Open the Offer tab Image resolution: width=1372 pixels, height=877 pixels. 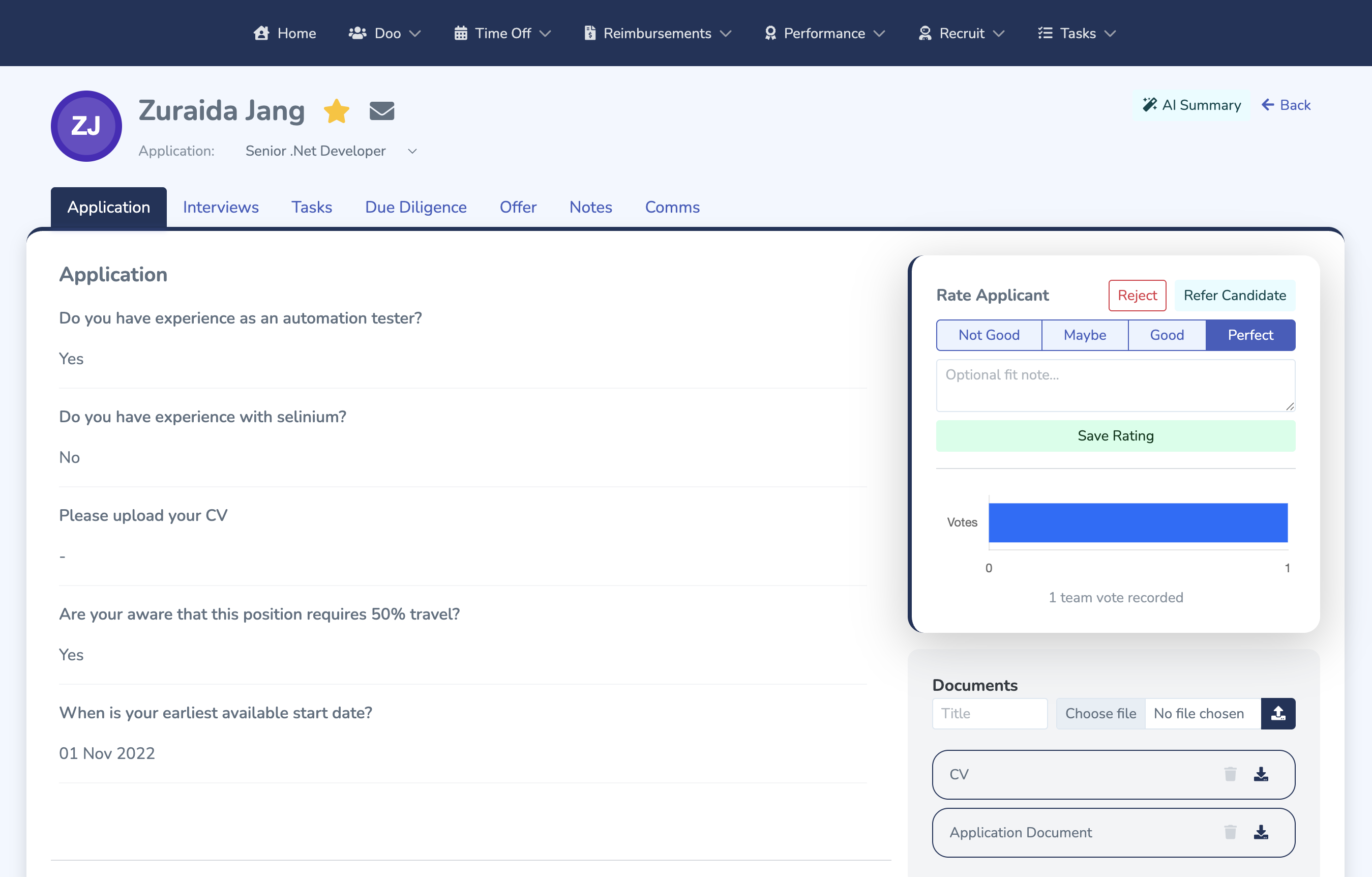tap(518, 207)
